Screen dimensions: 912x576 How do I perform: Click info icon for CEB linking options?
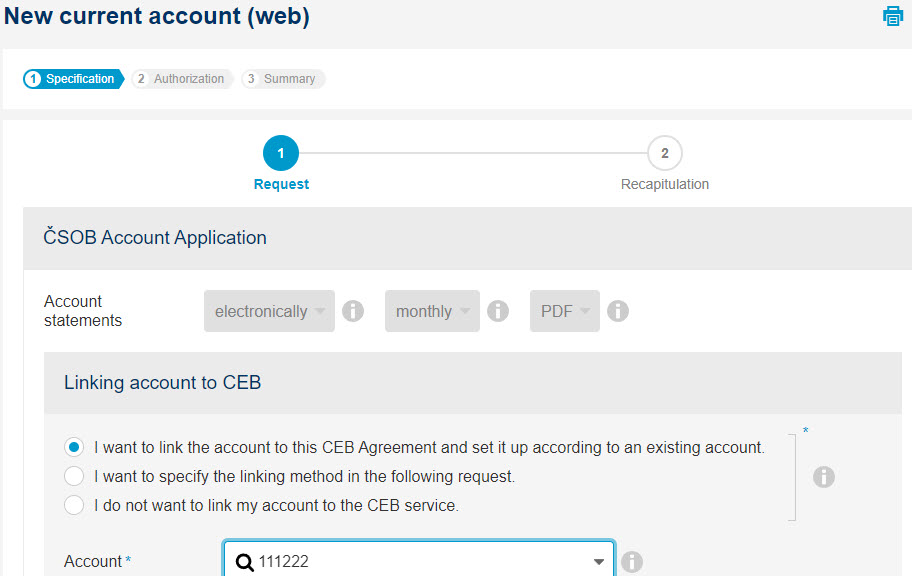point(824,477)
